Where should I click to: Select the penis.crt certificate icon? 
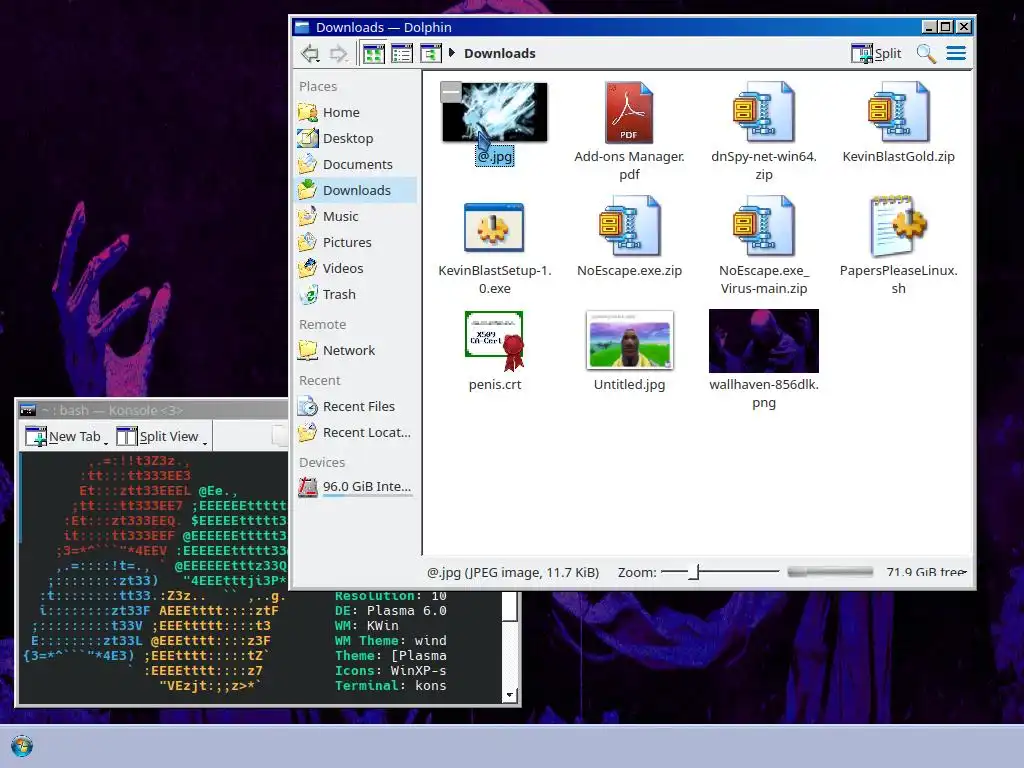(x=494, y=340)
